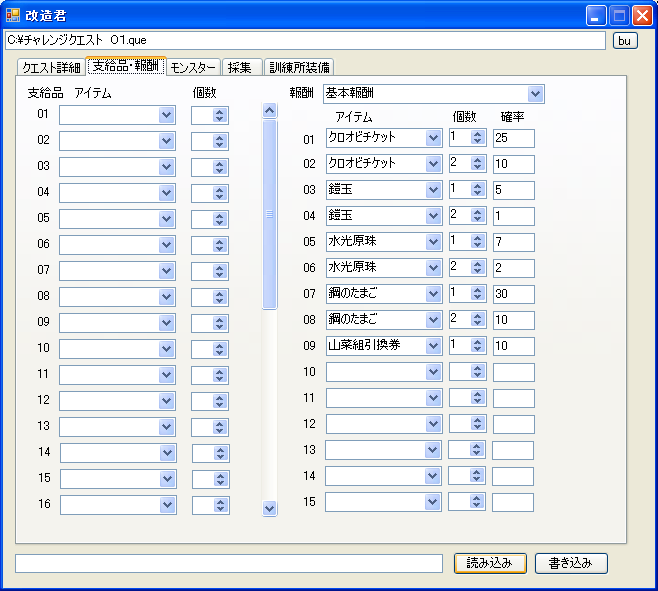Image resolution: width=658 pixels, height=591 pixels.
Task: Click supply item 05 quantity stepper
Action: click(220, 219)
